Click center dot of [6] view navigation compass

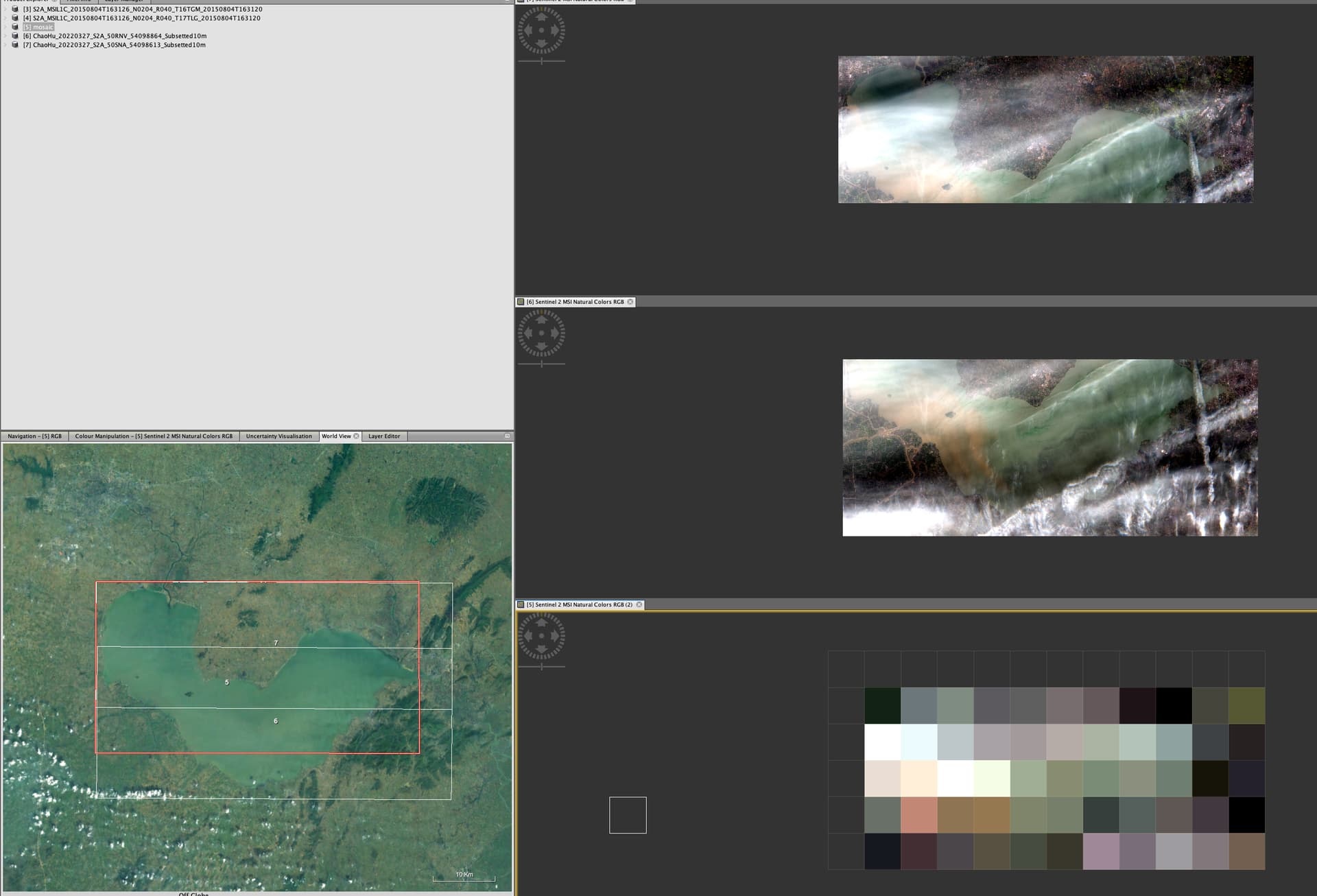point(541,333)
